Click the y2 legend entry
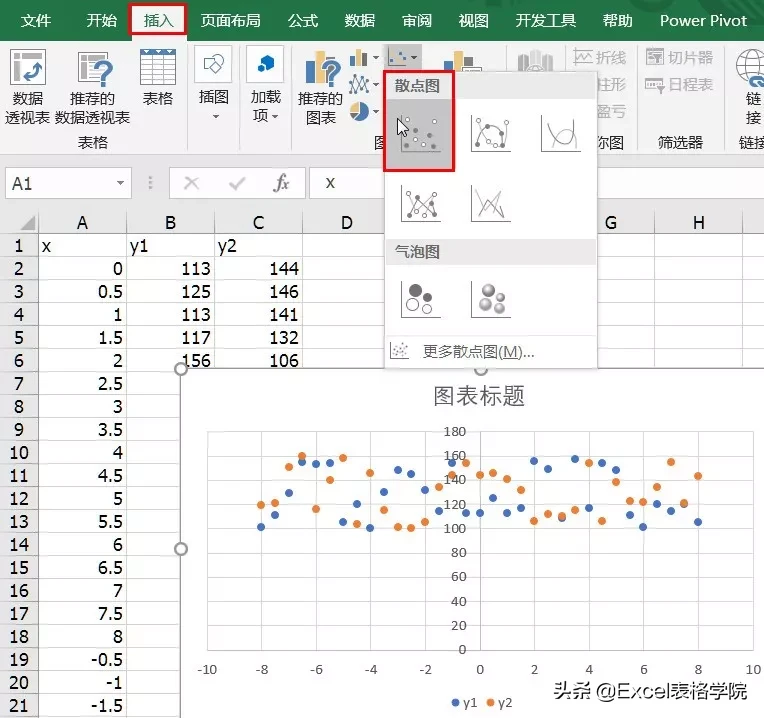Viewport: 764px width, 718px height. coord(499,703)
